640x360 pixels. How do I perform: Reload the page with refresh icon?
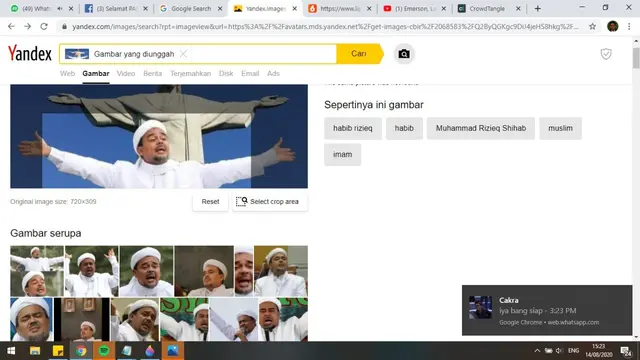coord(44,27)
